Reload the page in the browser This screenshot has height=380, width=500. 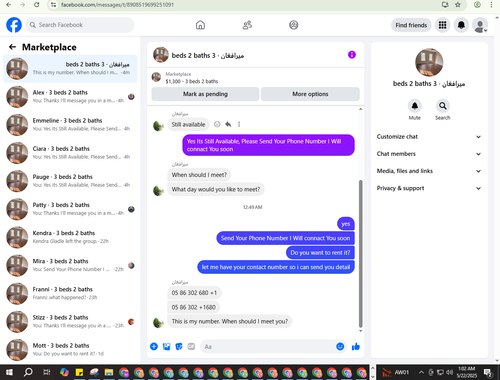click(x=37, y=5)
